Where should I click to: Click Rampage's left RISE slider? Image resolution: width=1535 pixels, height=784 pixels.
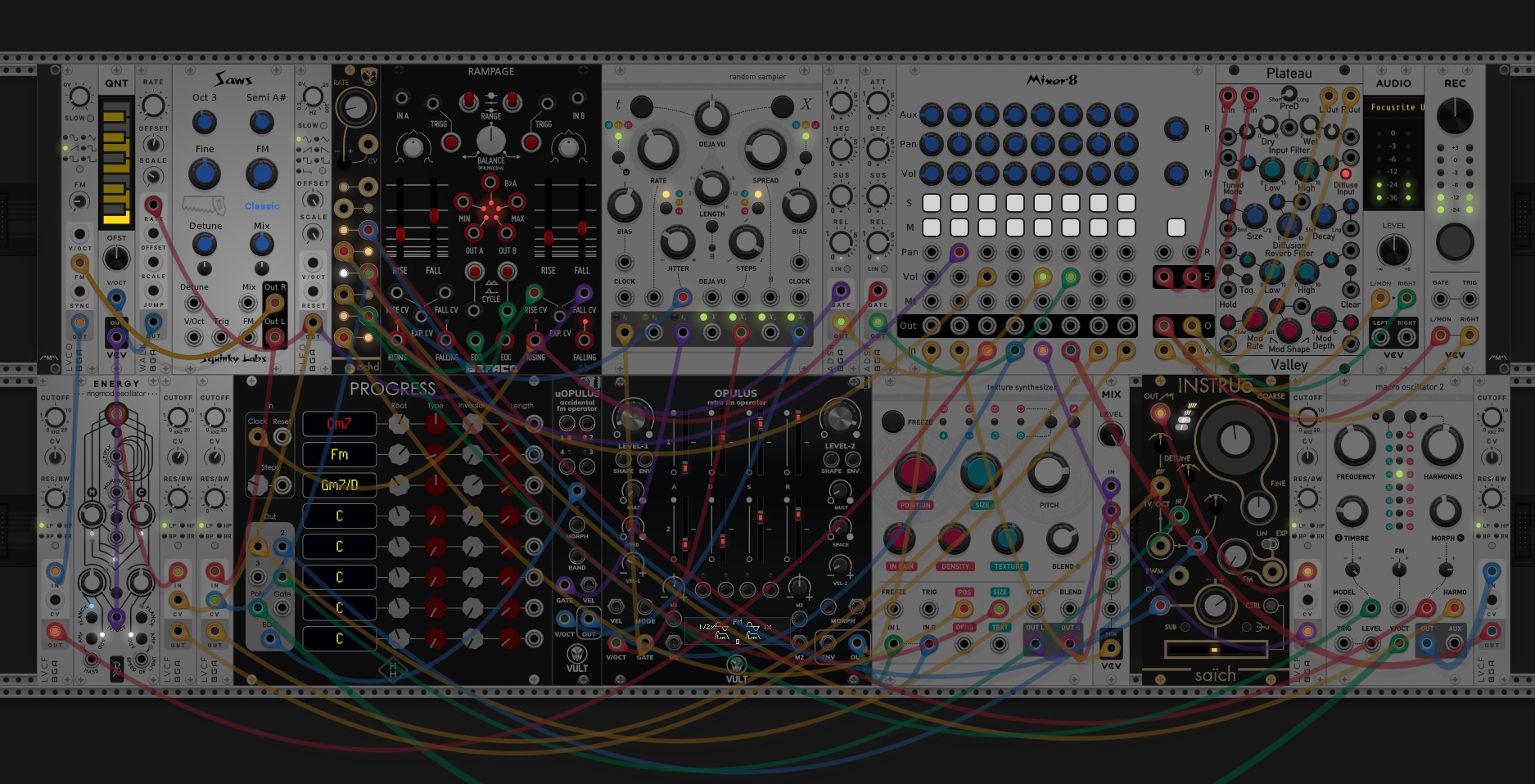tap(400, 219)
